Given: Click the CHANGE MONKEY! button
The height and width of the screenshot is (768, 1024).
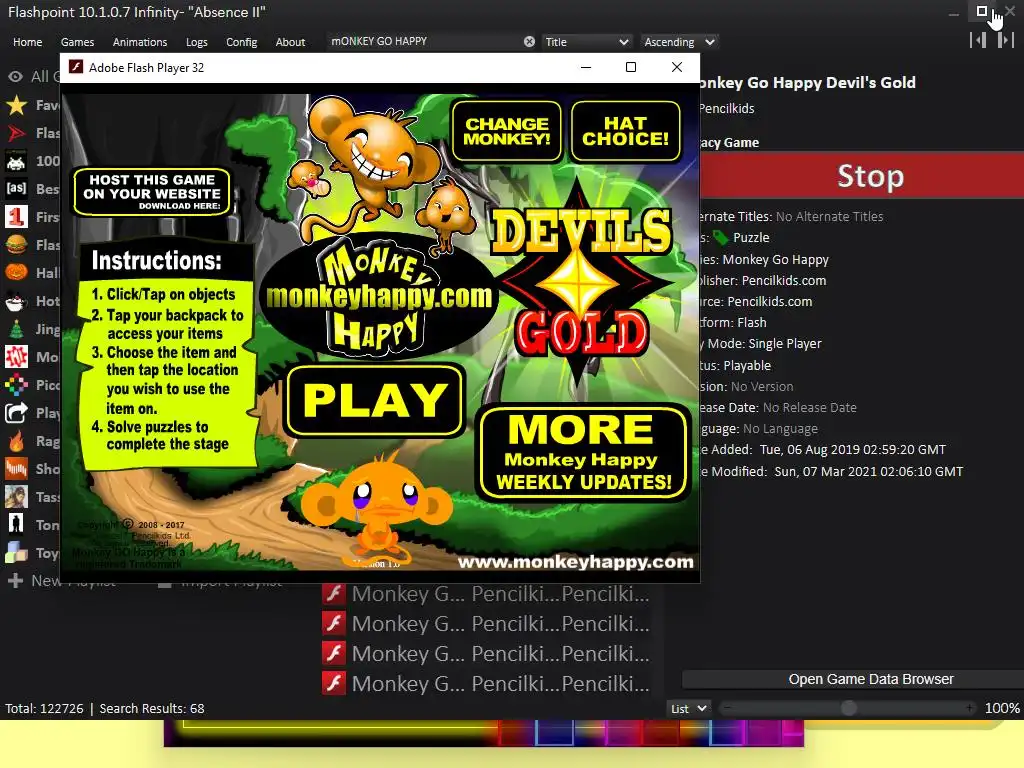Looking at the screenshot, I should (x=507, y=131).
